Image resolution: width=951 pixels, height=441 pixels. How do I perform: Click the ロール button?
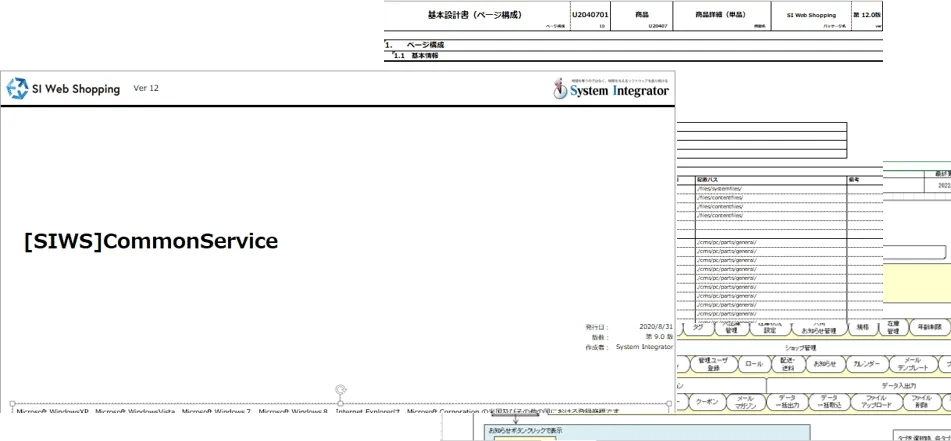[x=754, y=364]
